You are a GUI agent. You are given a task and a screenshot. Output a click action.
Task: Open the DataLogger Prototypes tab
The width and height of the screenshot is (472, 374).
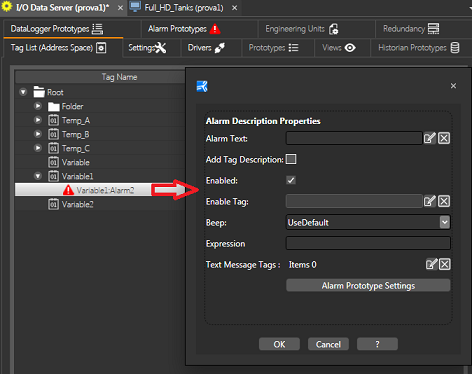pyautogui.click(x=63, y=29)
